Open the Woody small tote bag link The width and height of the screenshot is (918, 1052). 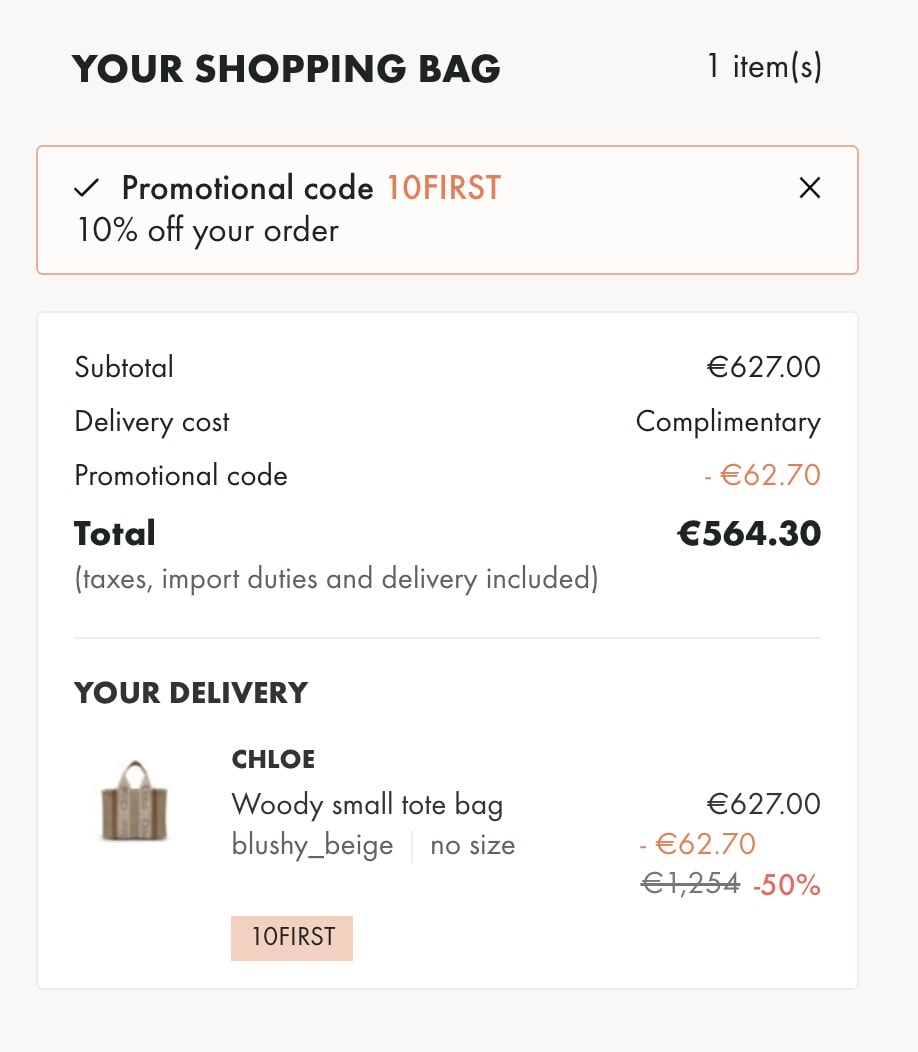[x=367, y=804]
